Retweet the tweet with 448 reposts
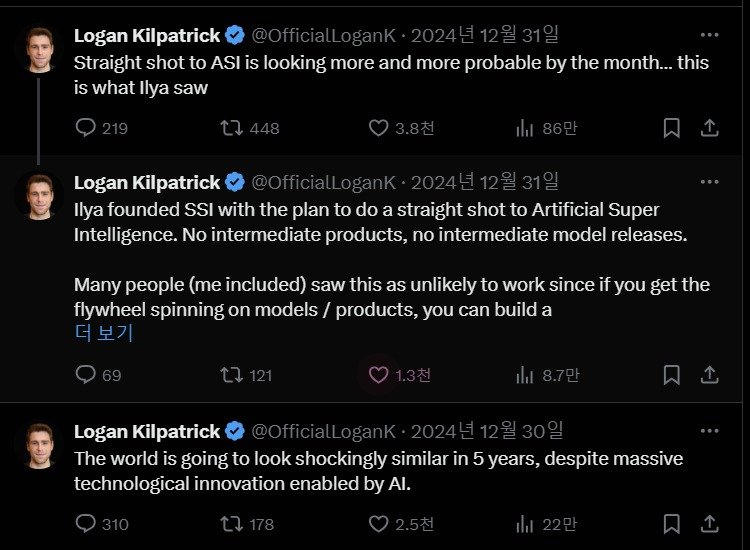 [232, 128]
